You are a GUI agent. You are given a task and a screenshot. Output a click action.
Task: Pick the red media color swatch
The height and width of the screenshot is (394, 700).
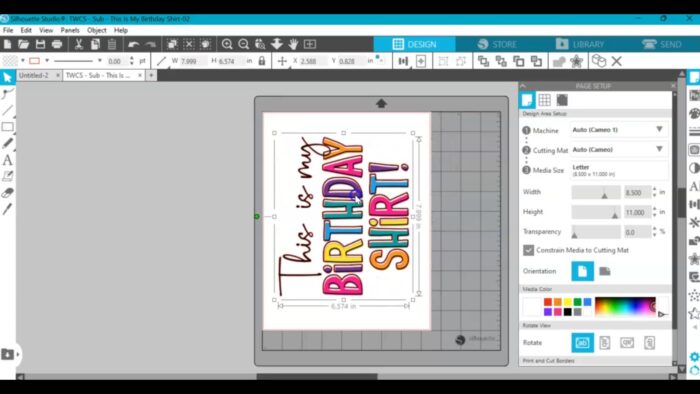[x=548, y=302]
